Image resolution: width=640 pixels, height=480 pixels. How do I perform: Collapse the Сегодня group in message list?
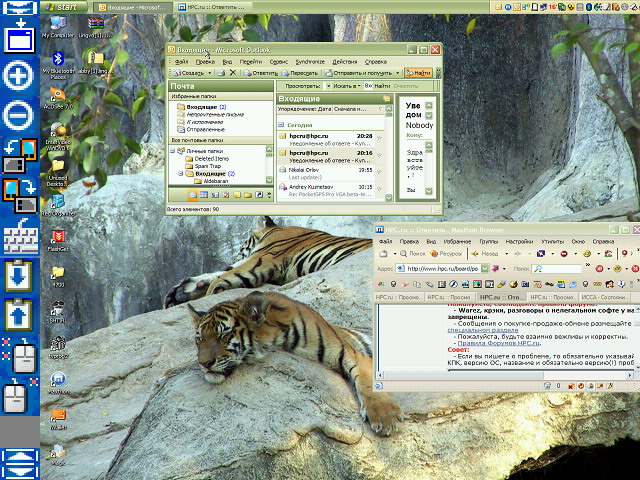click(281, 125)
